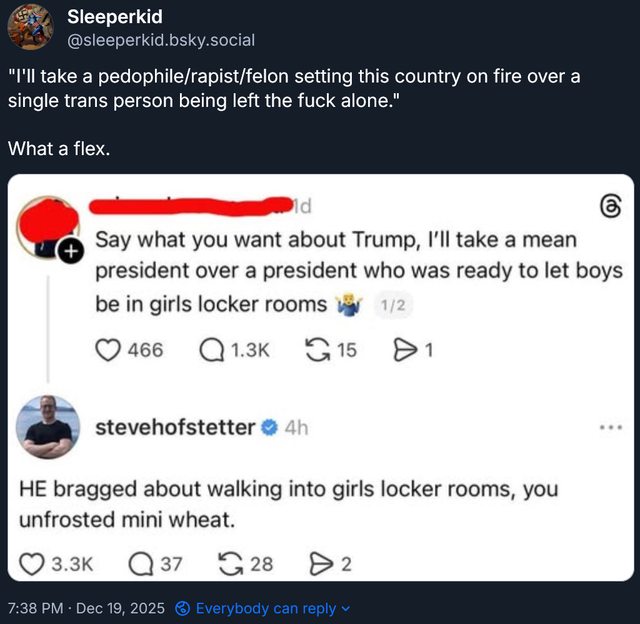Follow the redacted user via plus badge
The height and width of the screenshot is (624, 640).
(71, 251)
